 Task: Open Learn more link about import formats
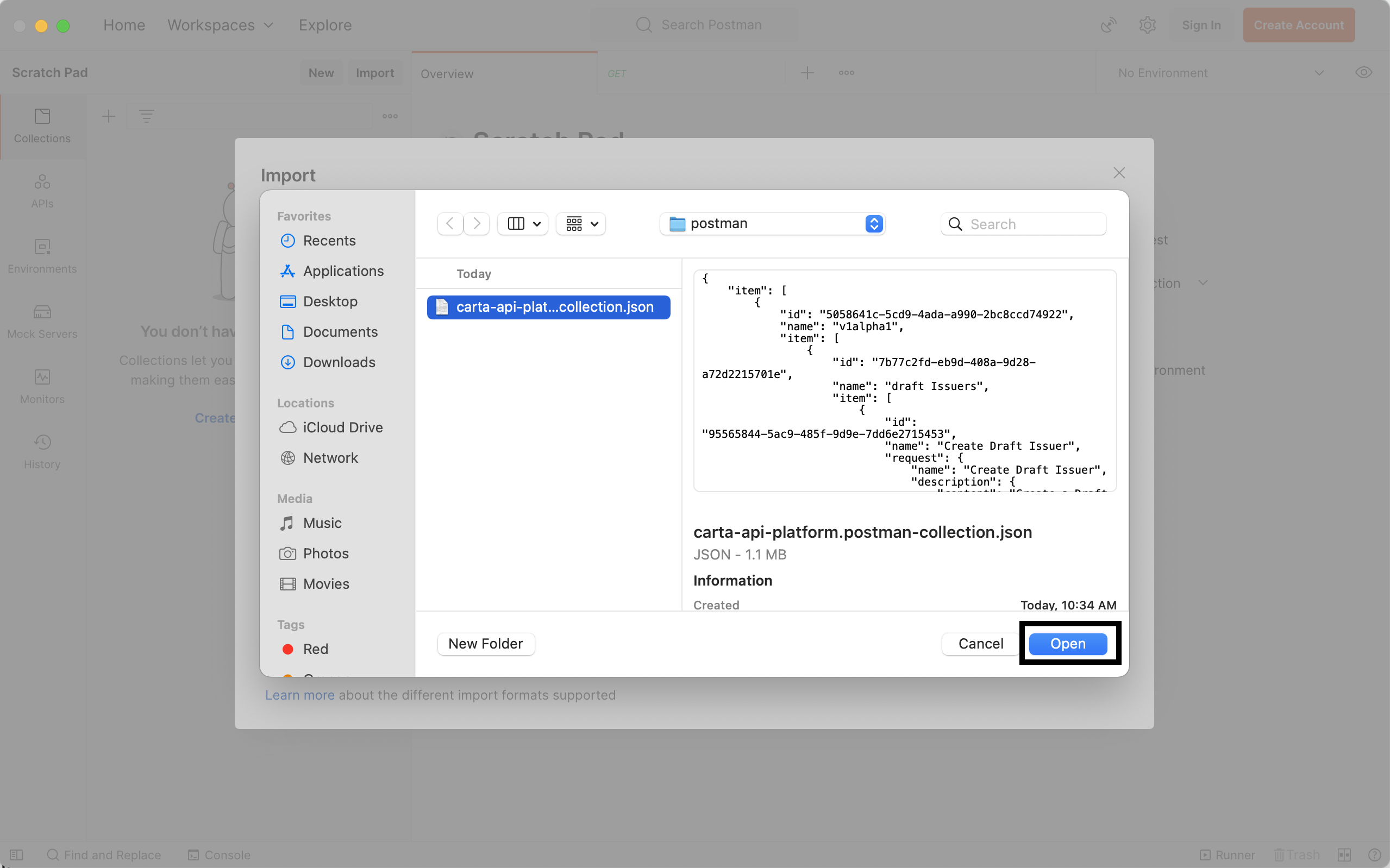(x=299, y=695)
